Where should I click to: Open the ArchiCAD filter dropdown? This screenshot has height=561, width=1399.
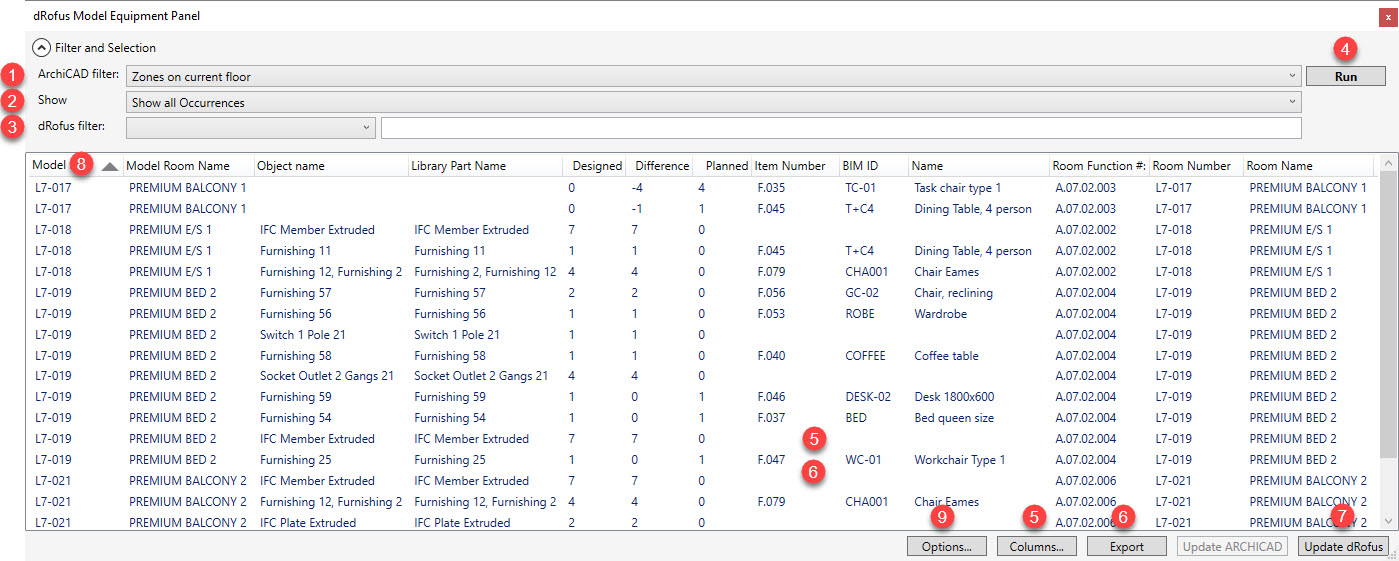713,76
